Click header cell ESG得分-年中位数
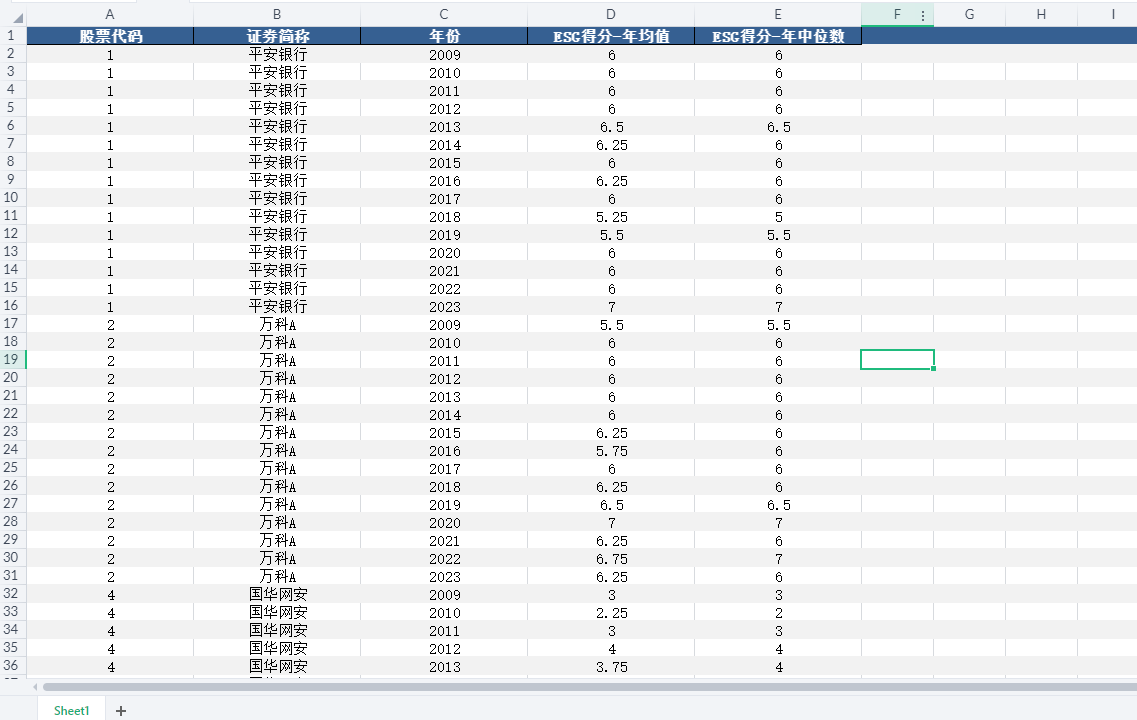 pyautogui.click(x=778, y=36)
